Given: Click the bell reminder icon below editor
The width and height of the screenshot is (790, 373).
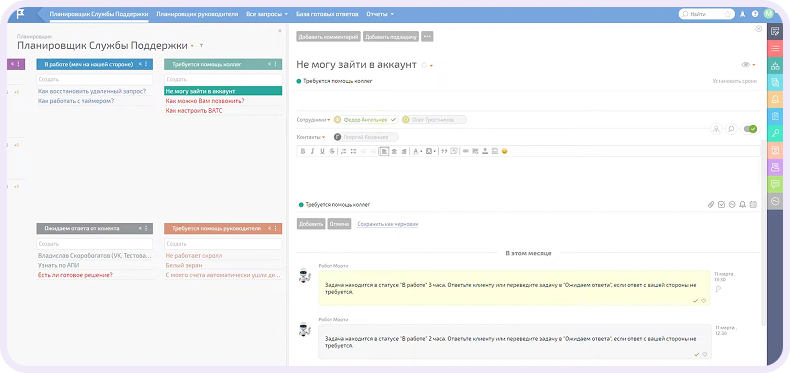Looking at the screenshot, I should [743, 205].
